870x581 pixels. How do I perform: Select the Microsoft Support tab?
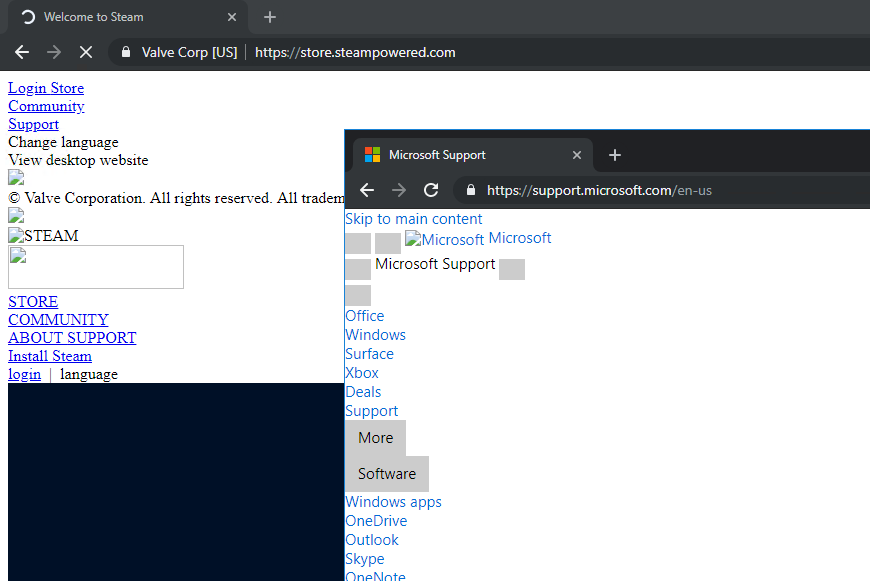click(x=473, y=155)
